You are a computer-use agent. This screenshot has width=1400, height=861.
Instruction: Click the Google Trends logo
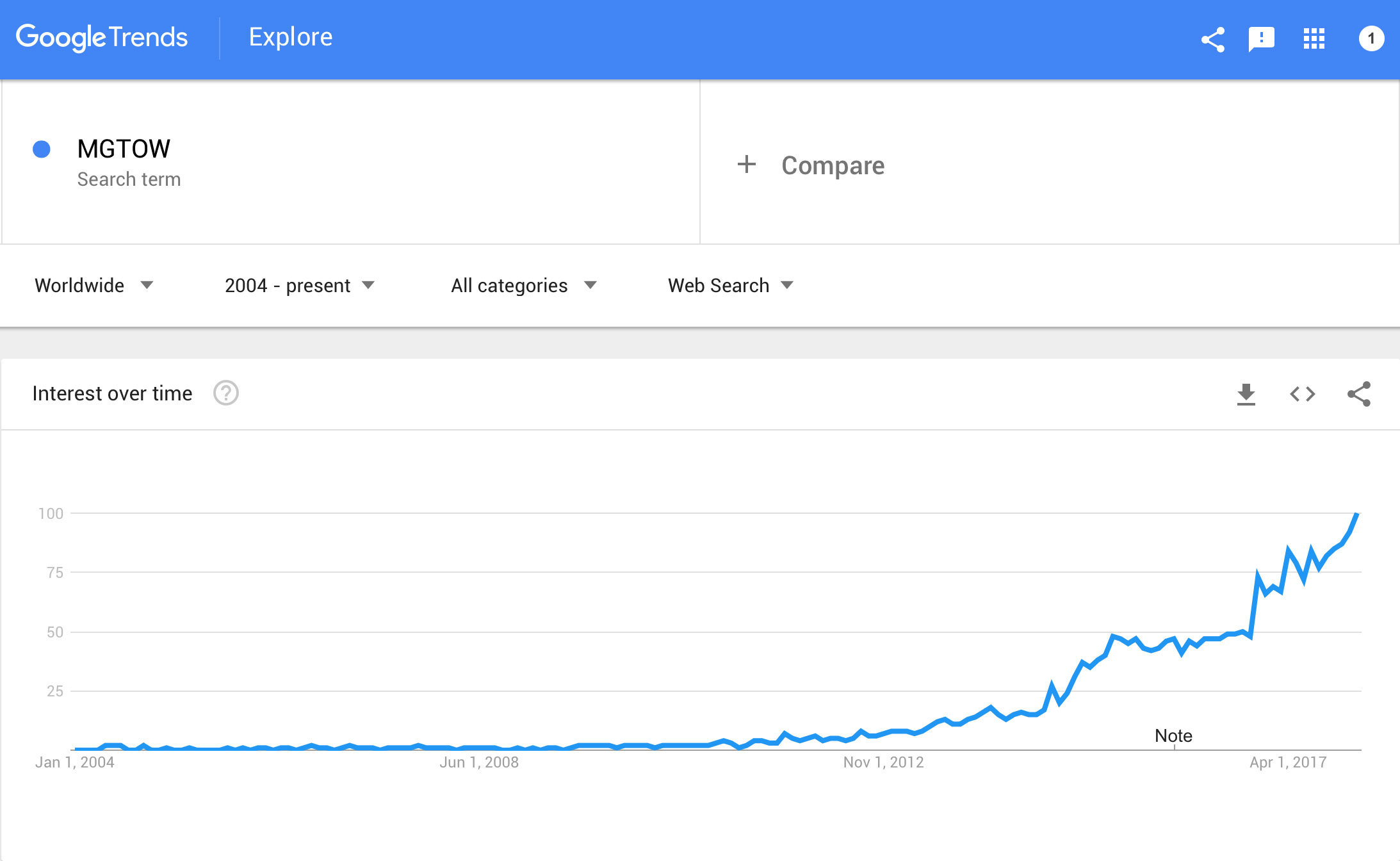[x=102, y=37]
